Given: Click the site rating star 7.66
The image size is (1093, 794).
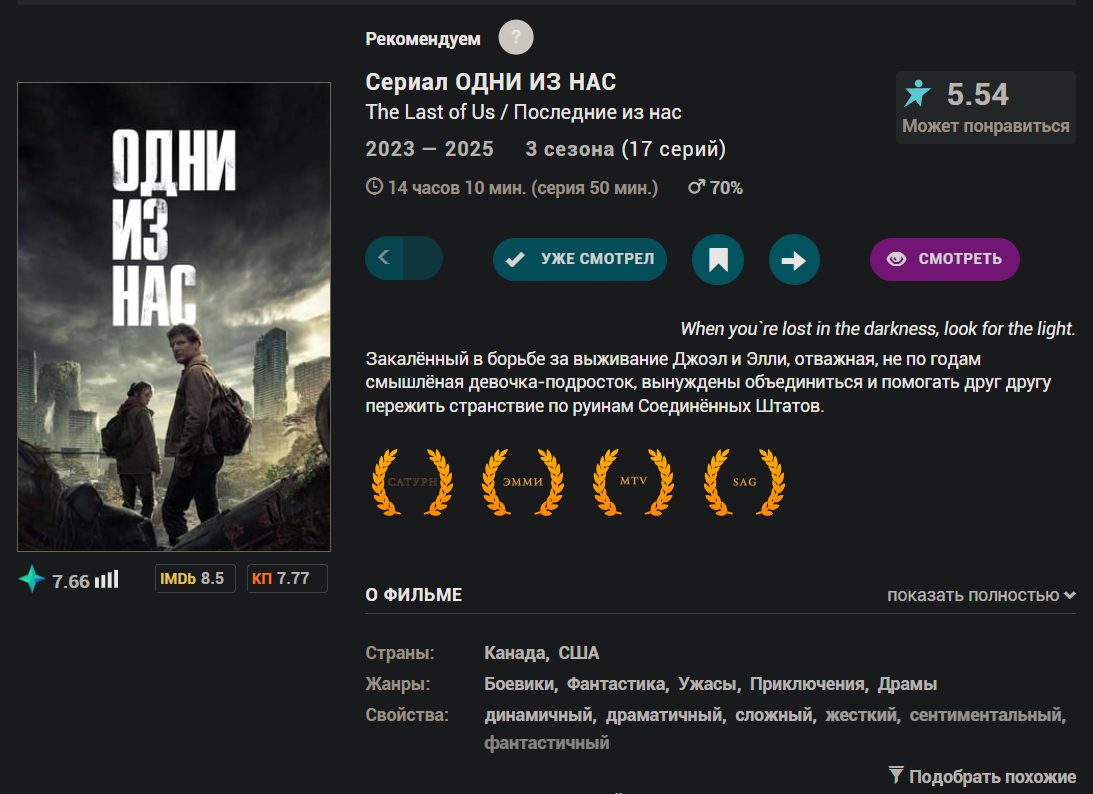Looking at the screenshot, I should (32, 579).
